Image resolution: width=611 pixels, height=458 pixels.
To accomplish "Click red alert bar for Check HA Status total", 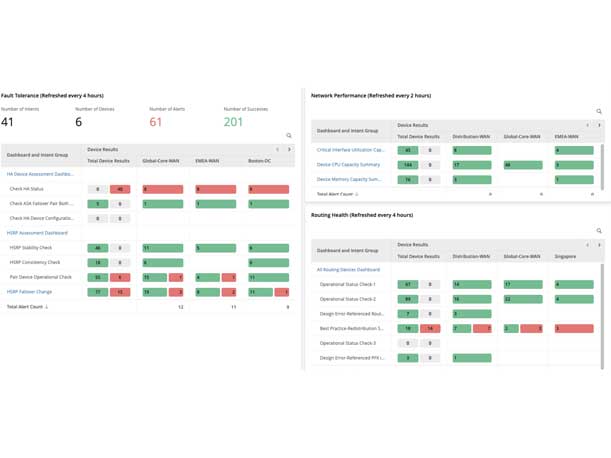I will point(120,189).
